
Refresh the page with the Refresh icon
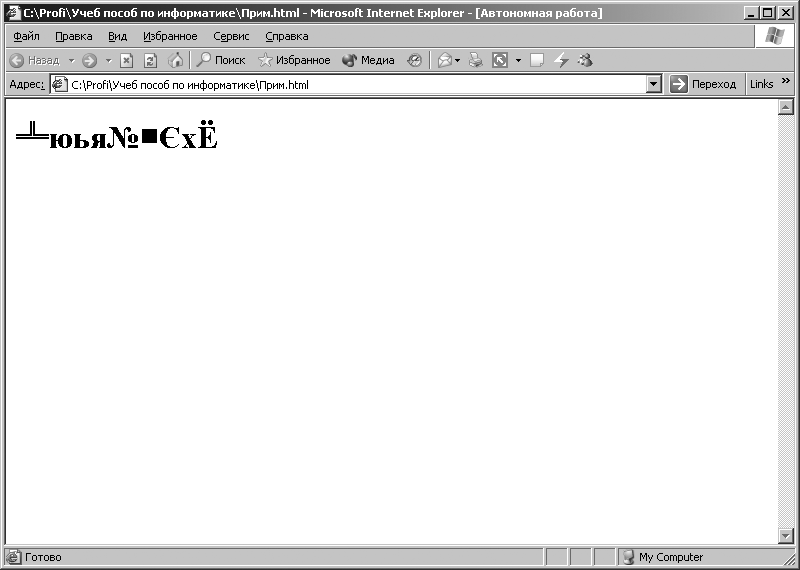coord(150,61)
